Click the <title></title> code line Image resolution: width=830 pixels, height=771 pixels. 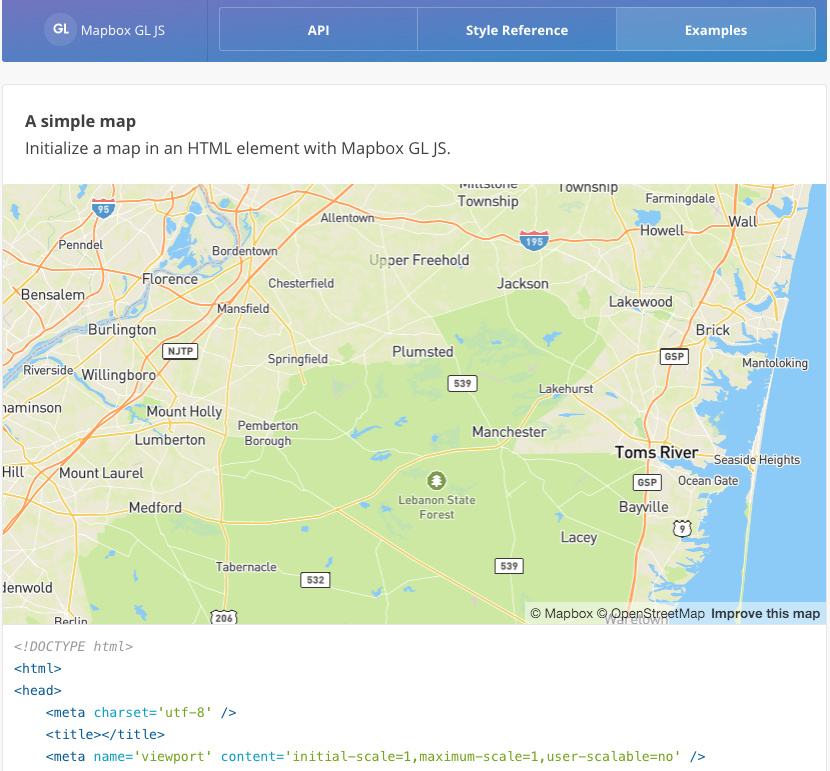pos(105,734)
